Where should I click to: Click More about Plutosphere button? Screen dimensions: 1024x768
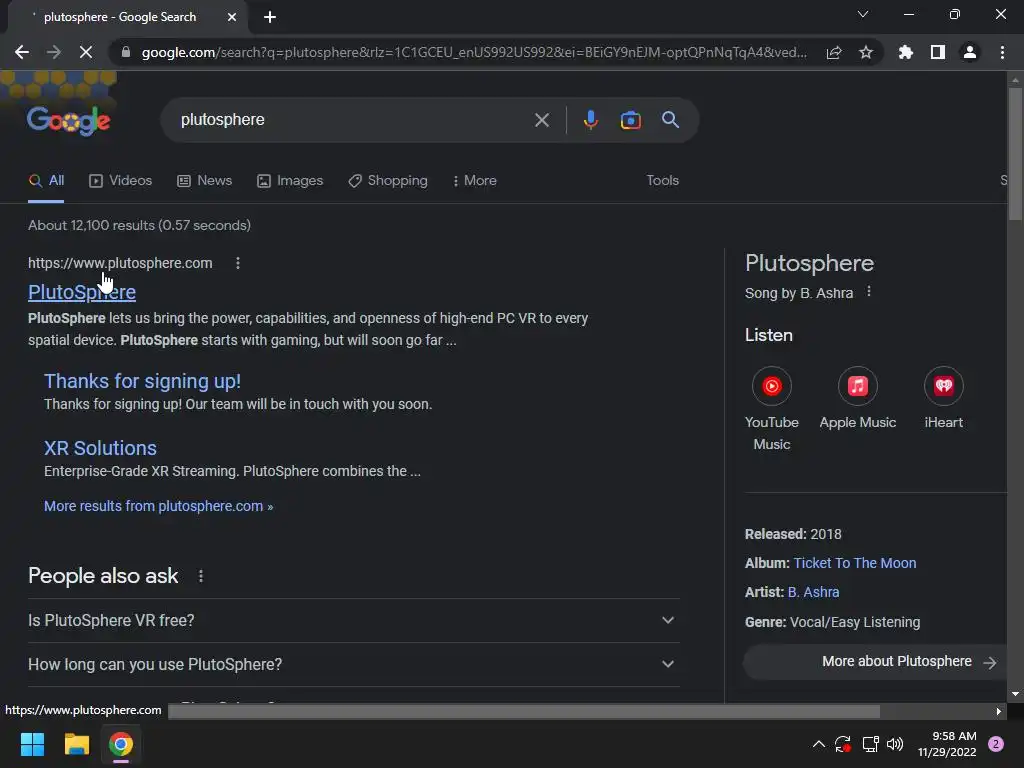coord(875,662)
